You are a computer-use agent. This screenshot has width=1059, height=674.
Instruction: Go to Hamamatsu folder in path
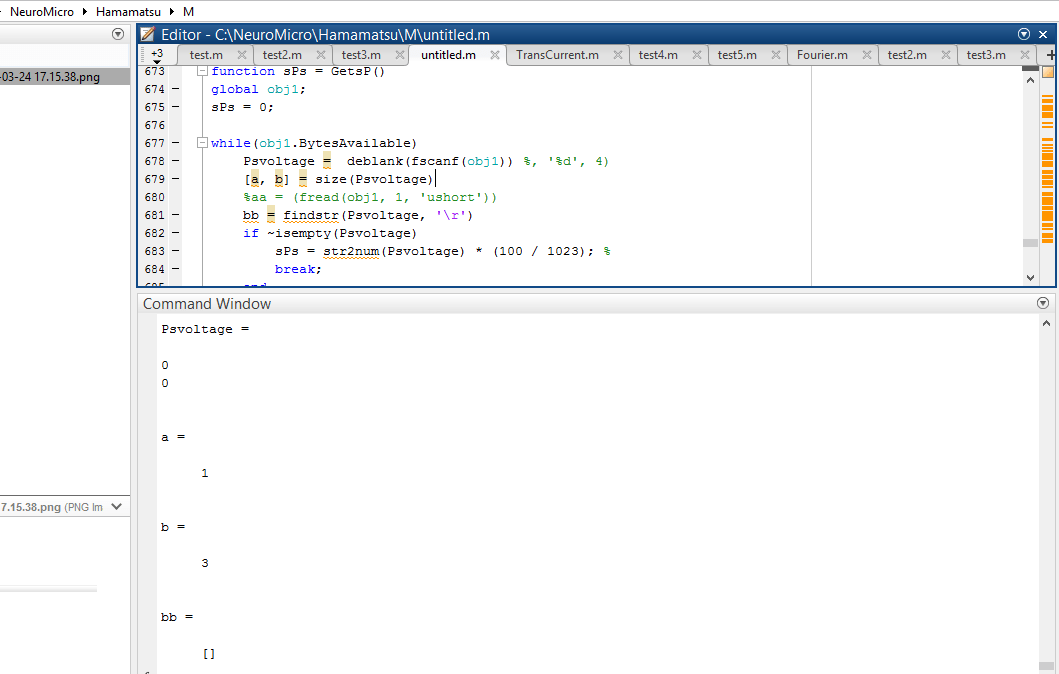128,11
